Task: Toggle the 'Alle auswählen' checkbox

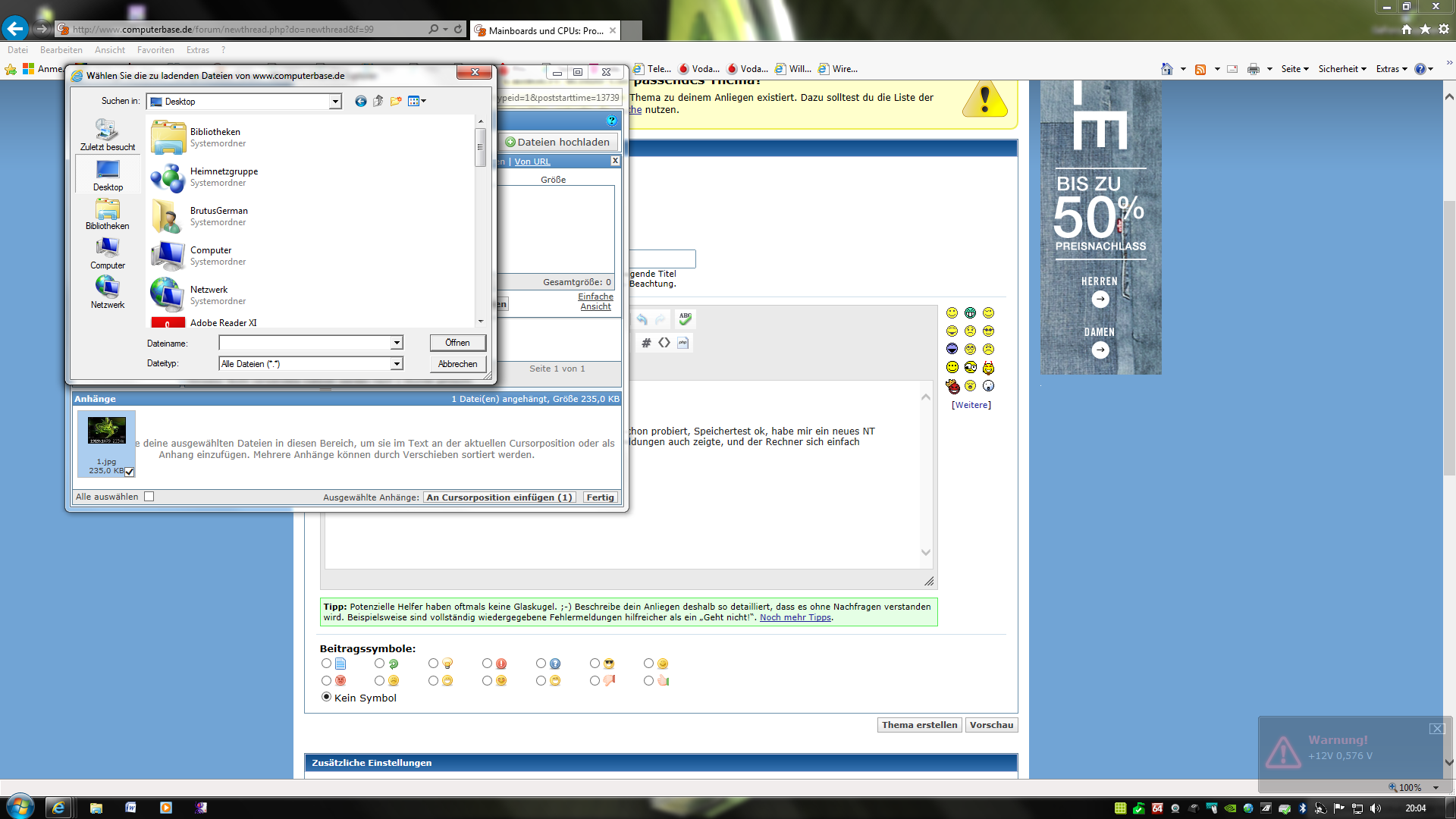Action: pyautogui.click(x=149, y=497)
